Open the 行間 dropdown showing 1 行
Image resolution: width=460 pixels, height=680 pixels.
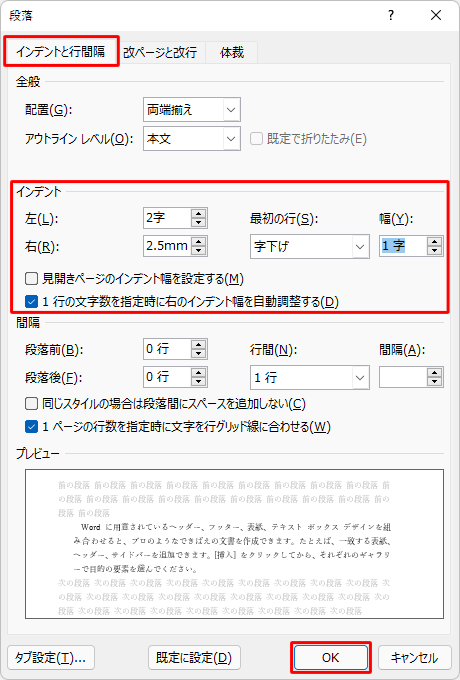310,377
